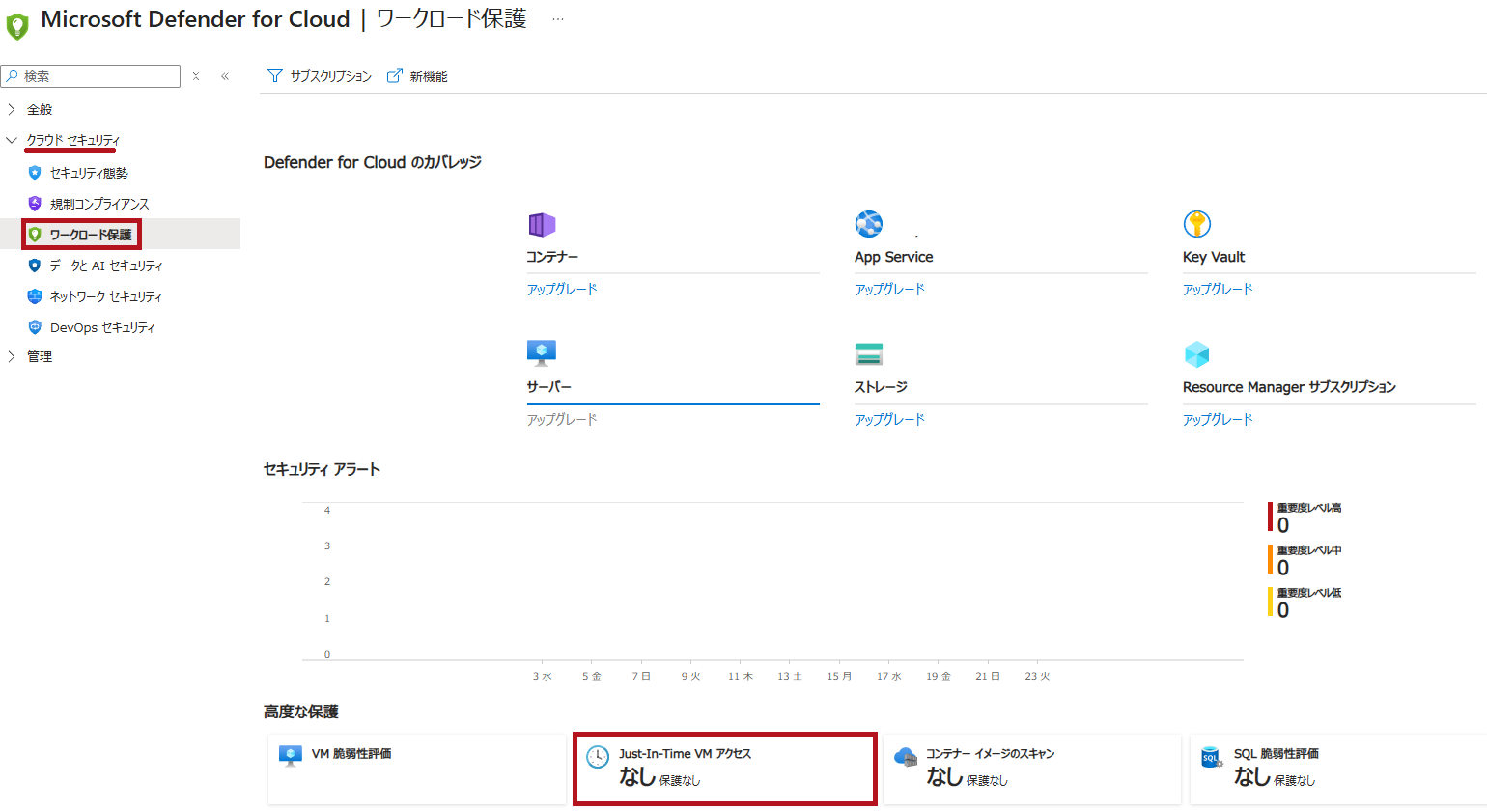Viewport: 1487px width, 812px height.
Task: Expand the 管理 section in sidebar
Action: coord(11,356)
